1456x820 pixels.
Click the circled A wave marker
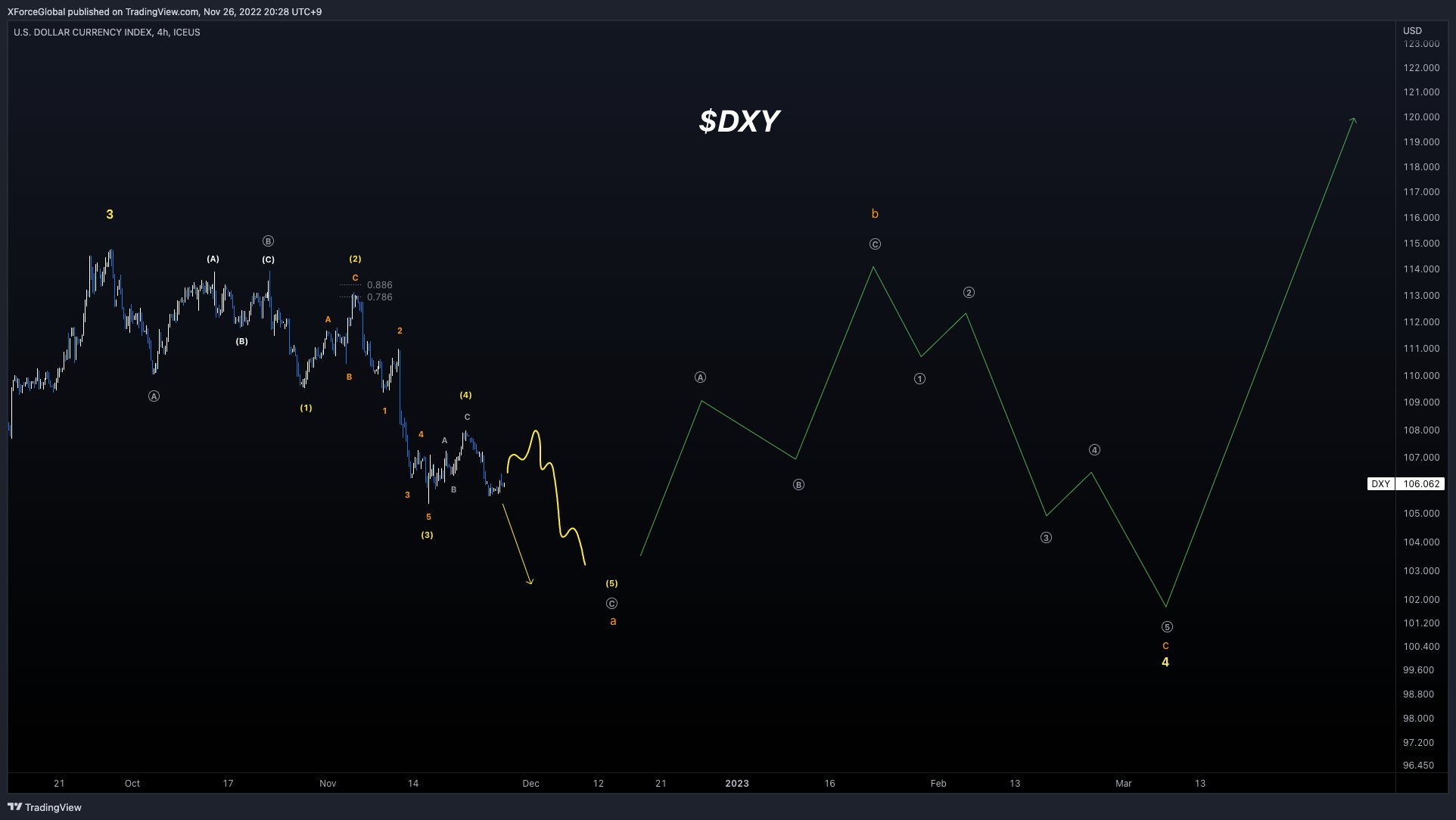click(x=700, y=377)
